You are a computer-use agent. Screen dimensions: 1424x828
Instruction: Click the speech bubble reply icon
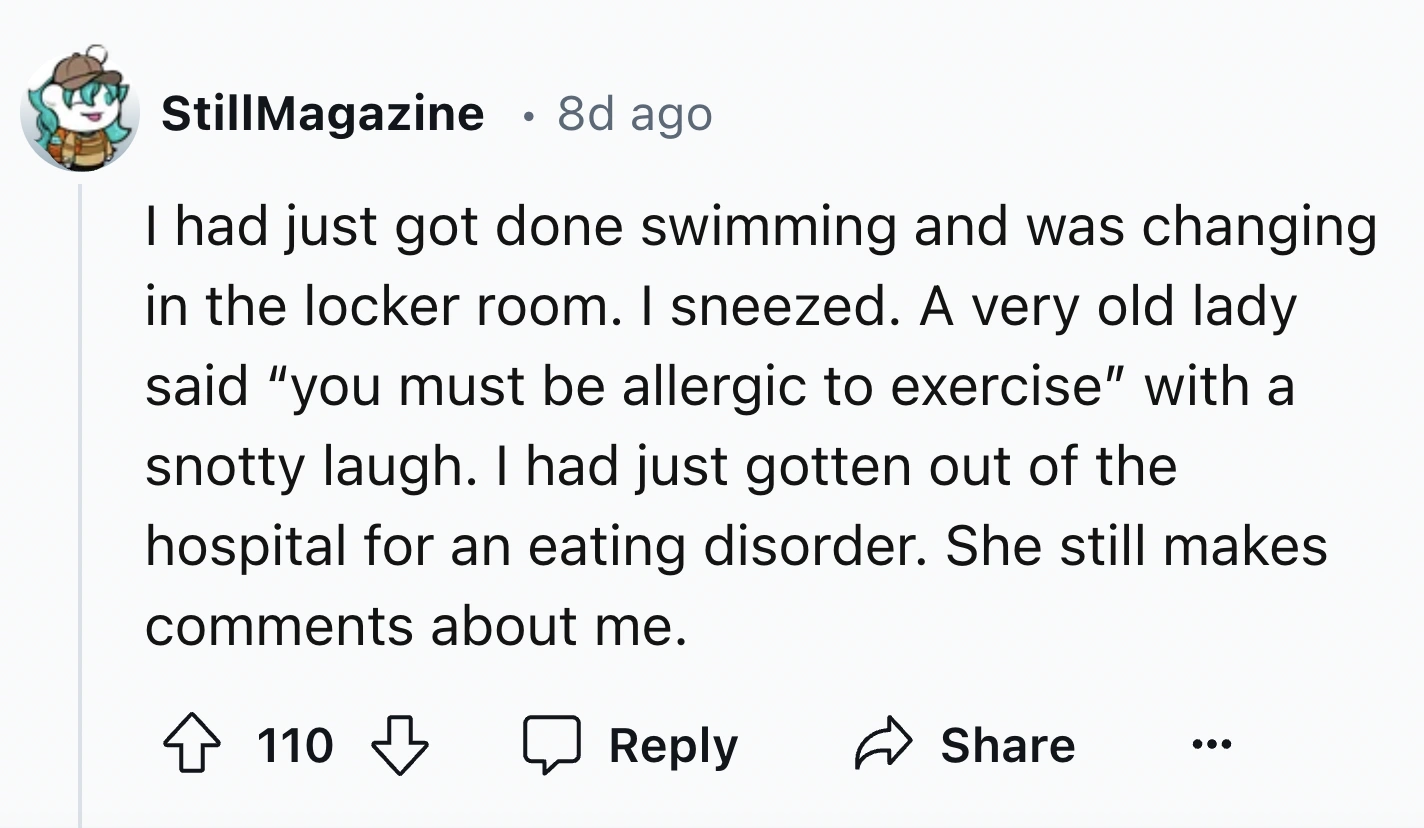[x=552, y=747]
